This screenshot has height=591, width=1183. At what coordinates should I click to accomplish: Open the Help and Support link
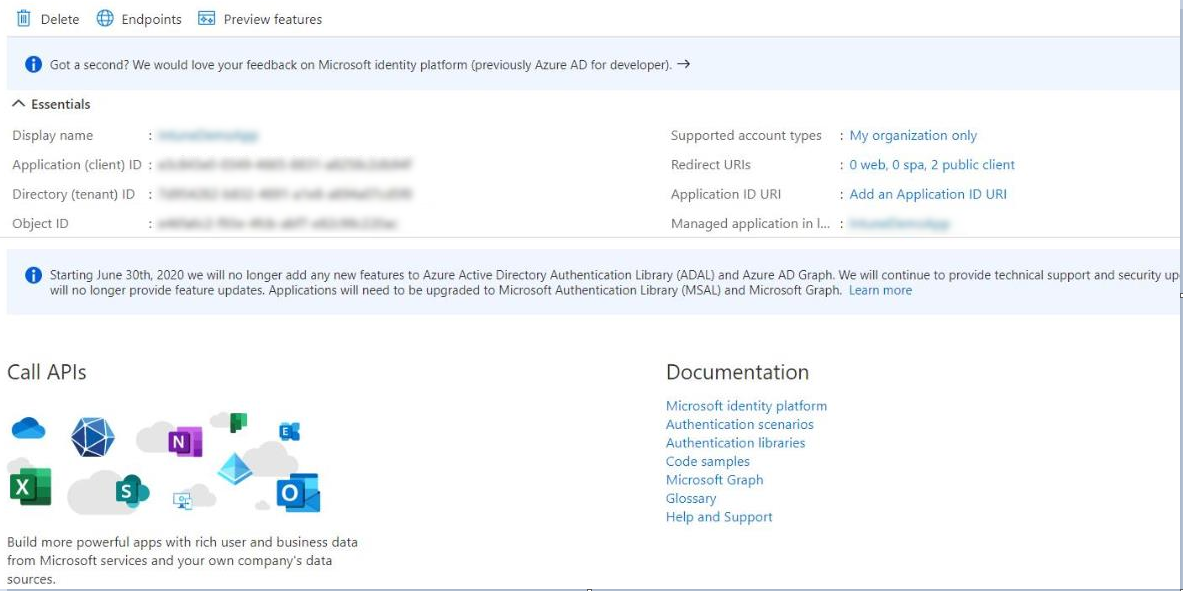pos(719,517)
